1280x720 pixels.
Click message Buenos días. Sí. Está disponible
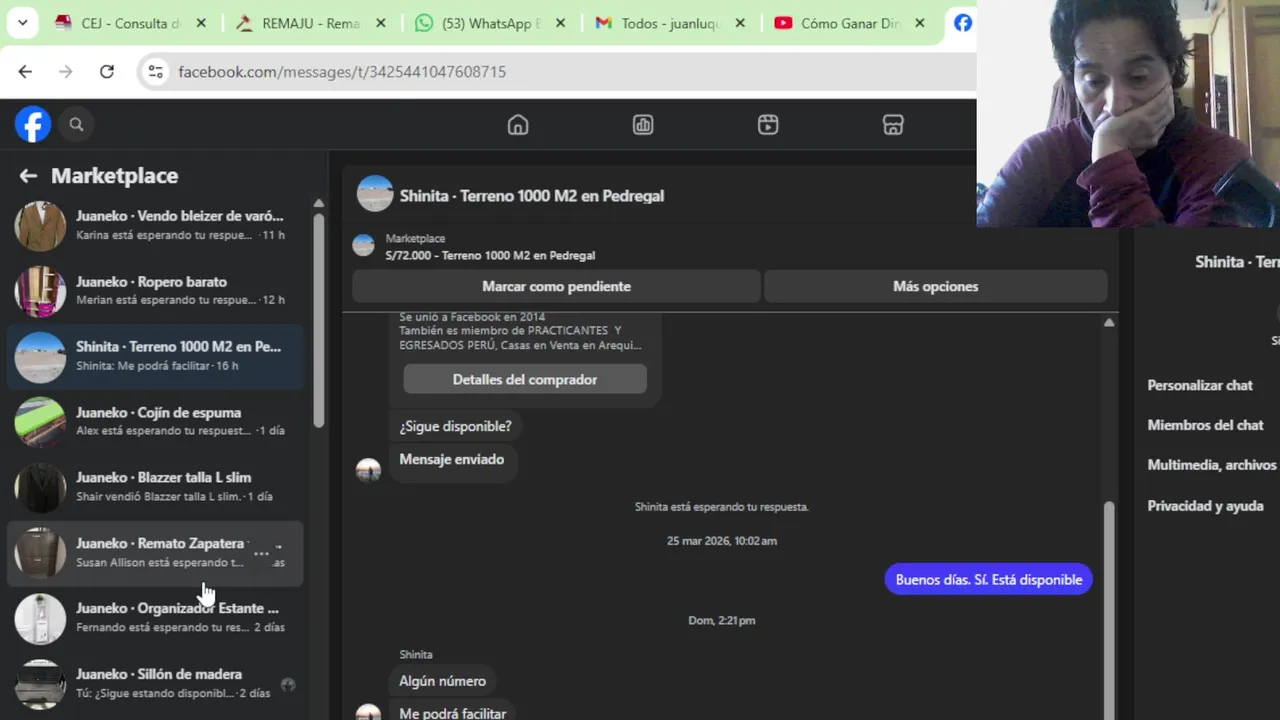tap(989, 580)
